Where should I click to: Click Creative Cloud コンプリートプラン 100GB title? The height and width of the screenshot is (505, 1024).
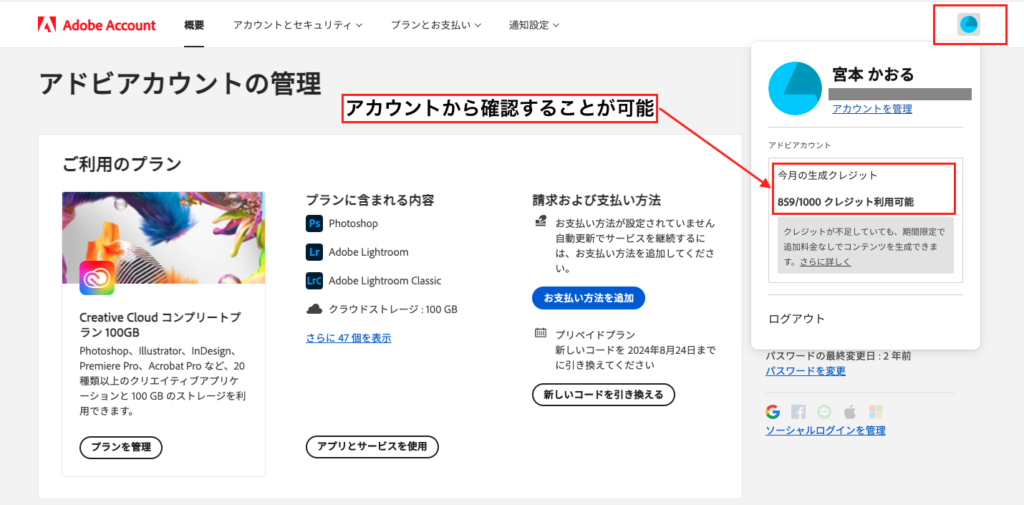(160, 325)
